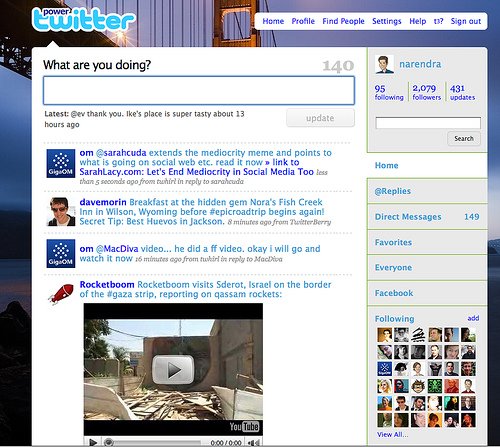Click the first avatar in the Following grid

pos(384,335)
